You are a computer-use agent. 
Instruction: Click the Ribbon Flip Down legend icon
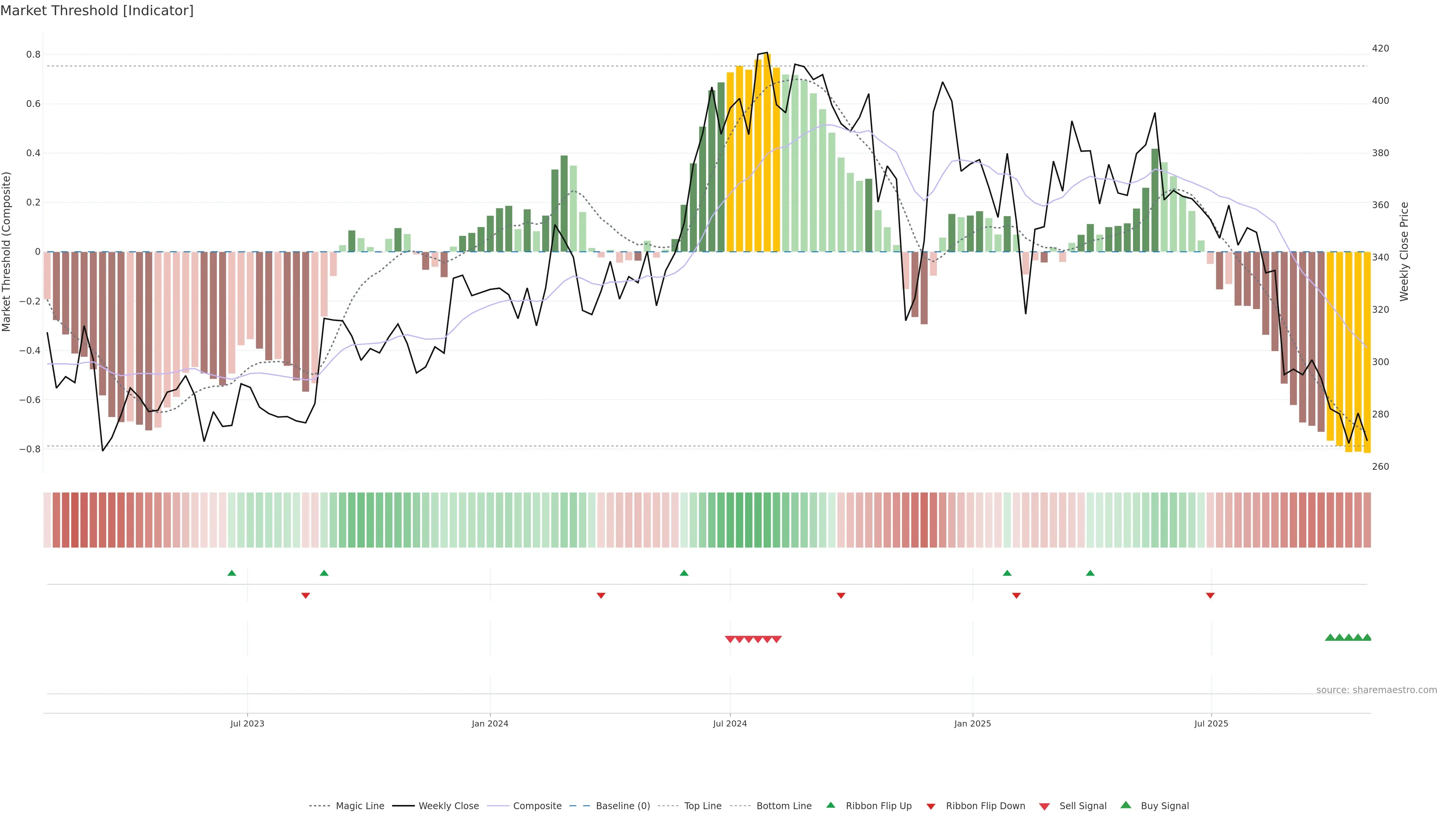(x=931, y=806)
